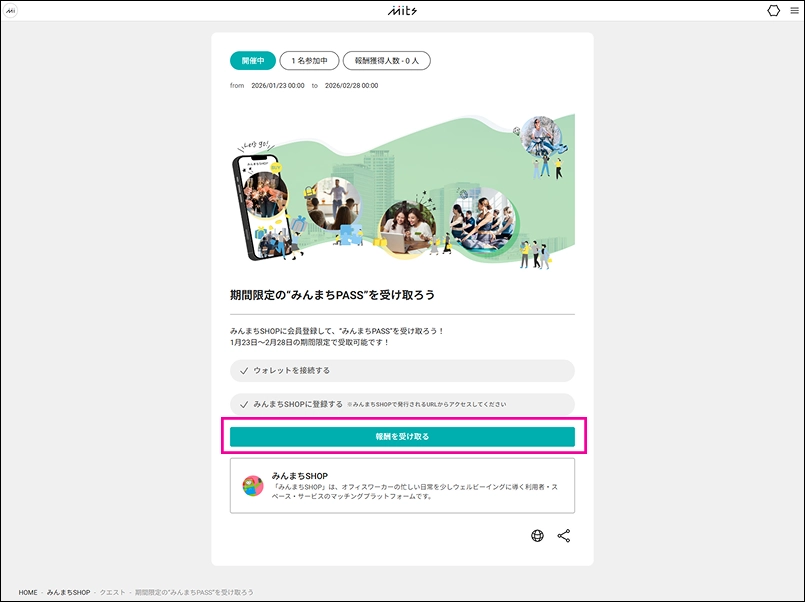Viewport: 805px width, 602px height.
Task: Click the circular mits logo at top-left
Action: [11, 10]
